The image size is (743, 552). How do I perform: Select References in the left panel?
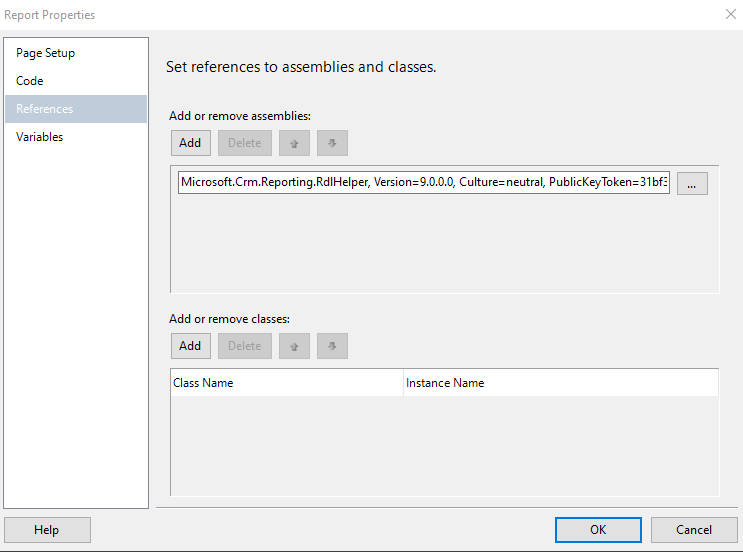pos(44,109)
